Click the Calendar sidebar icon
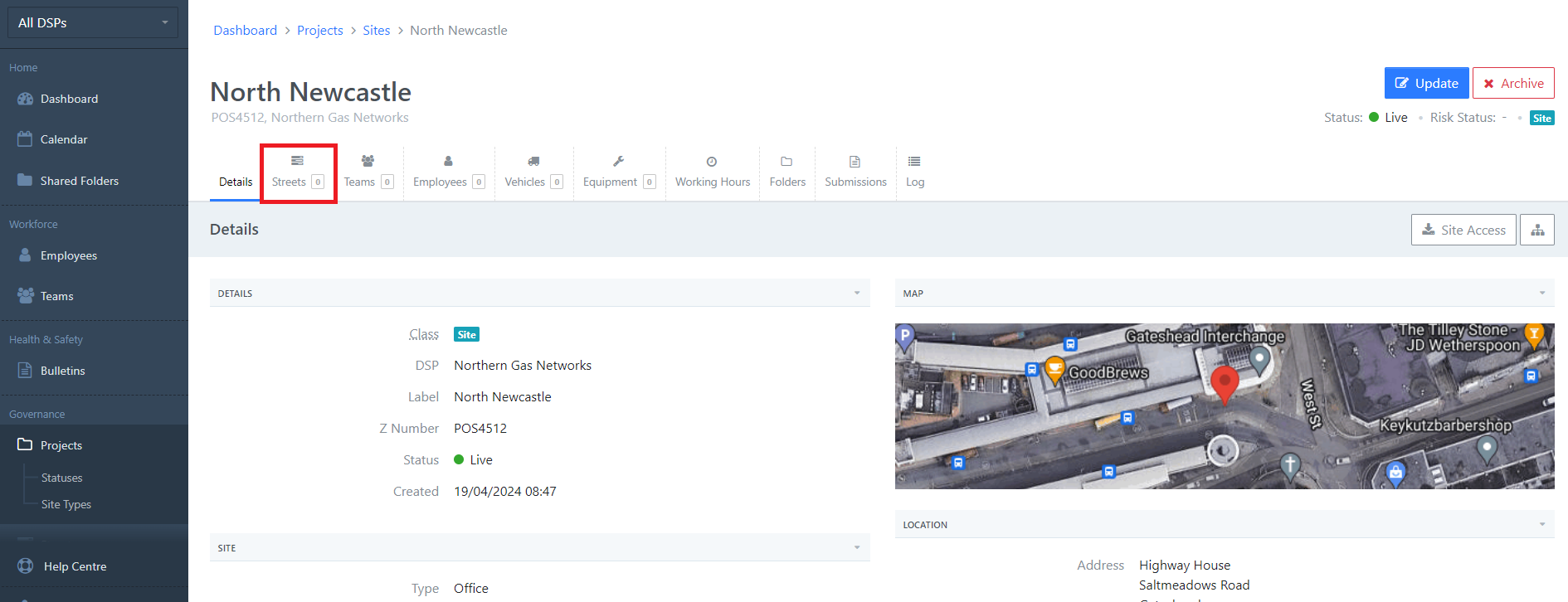The width and height of the screenshot is (1568, 602). coord(26,138)
